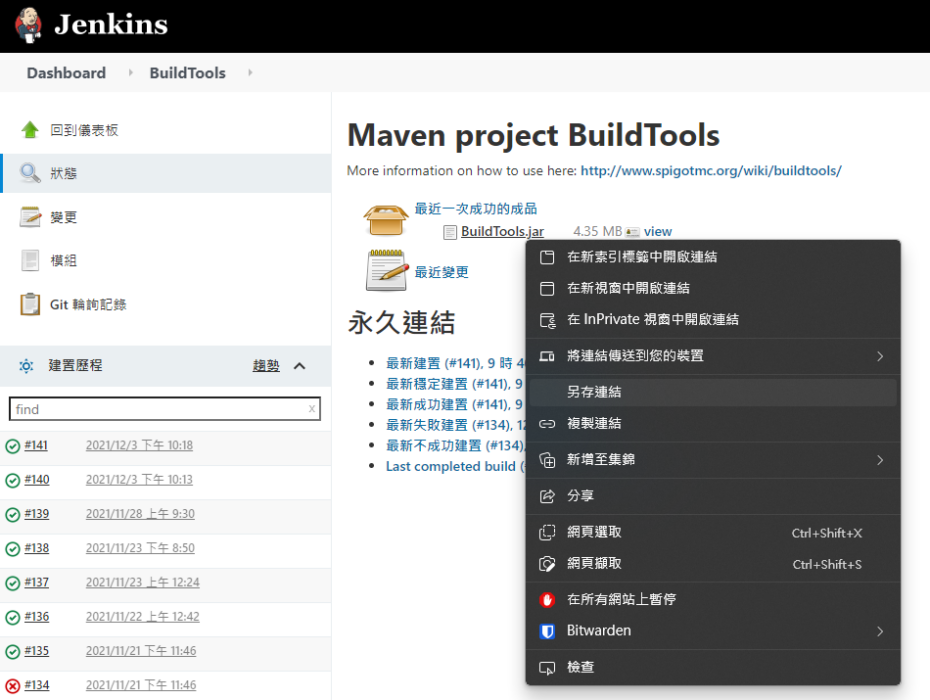
Task: Open the spigotmc.org buildtools wiki link
Action: 711,171
